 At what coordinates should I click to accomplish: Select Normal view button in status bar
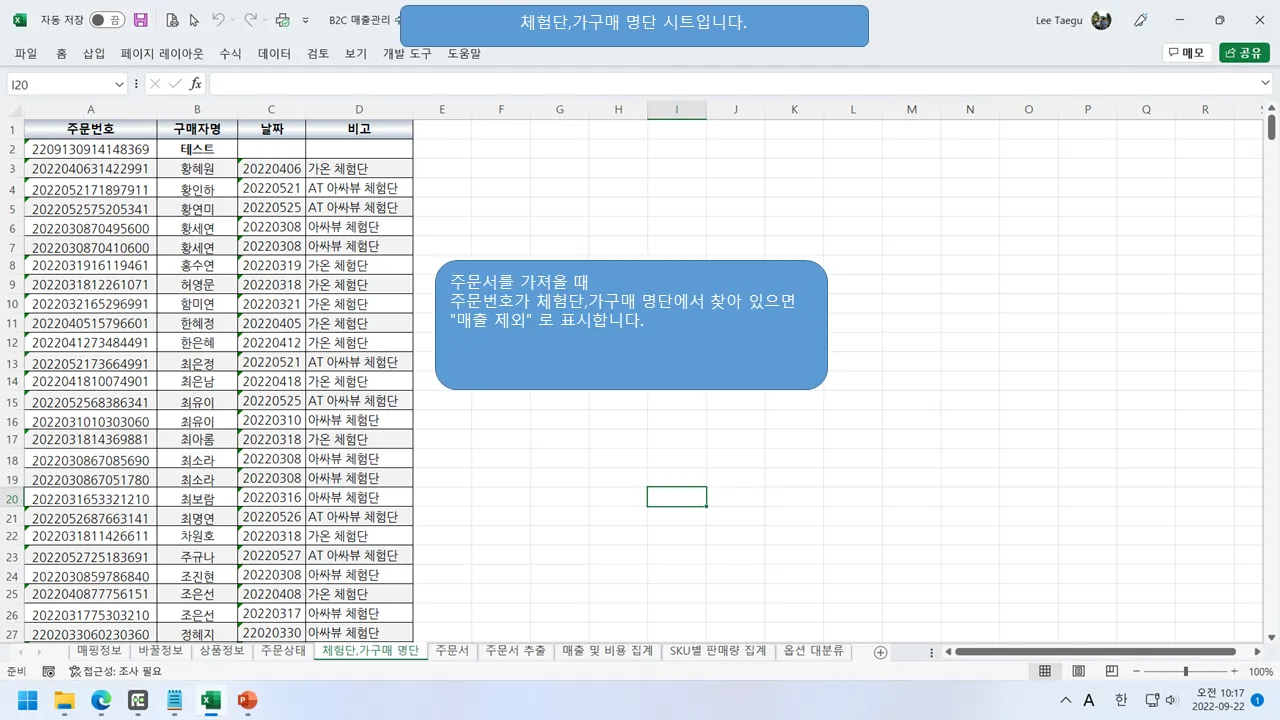1045,672
